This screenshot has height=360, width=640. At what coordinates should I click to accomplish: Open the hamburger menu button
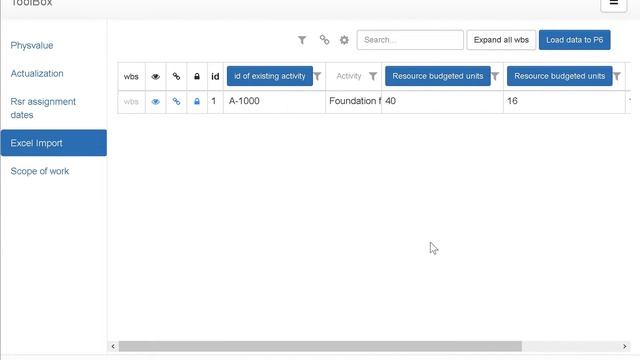pos(613,3)
